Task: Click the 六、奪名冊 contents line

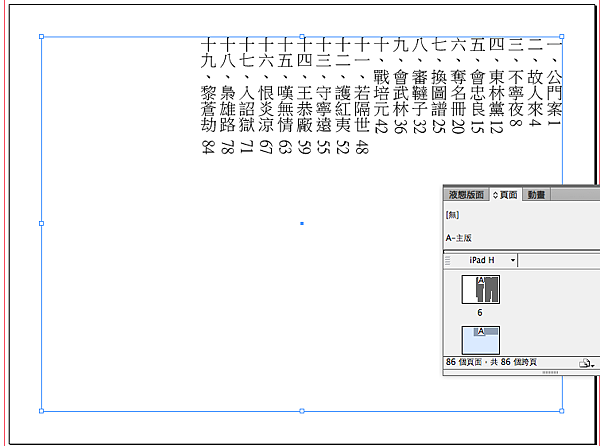Action: pyautogui.click(x=458, y=86)
